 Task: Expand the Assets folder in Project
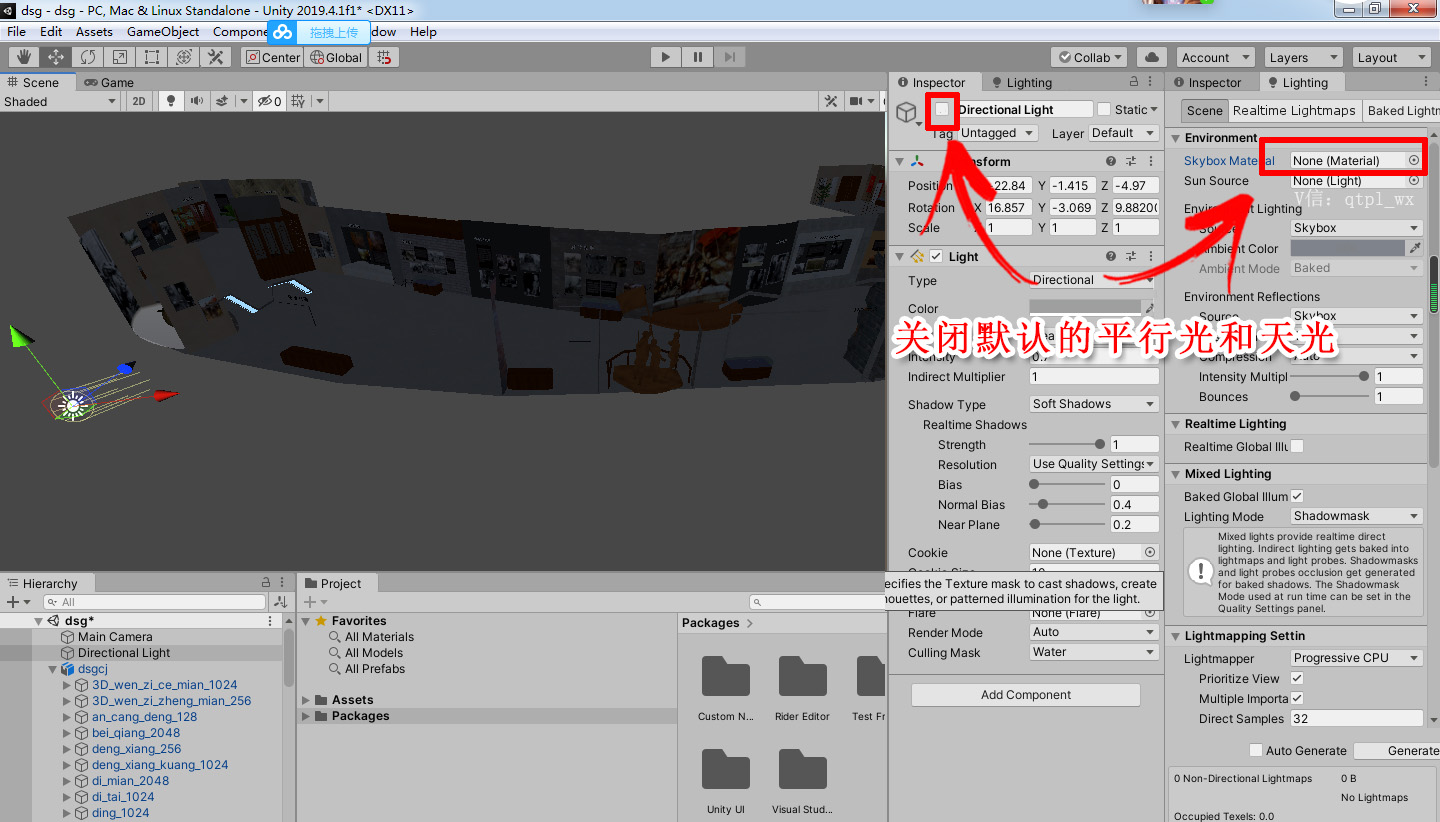[307, 700]
